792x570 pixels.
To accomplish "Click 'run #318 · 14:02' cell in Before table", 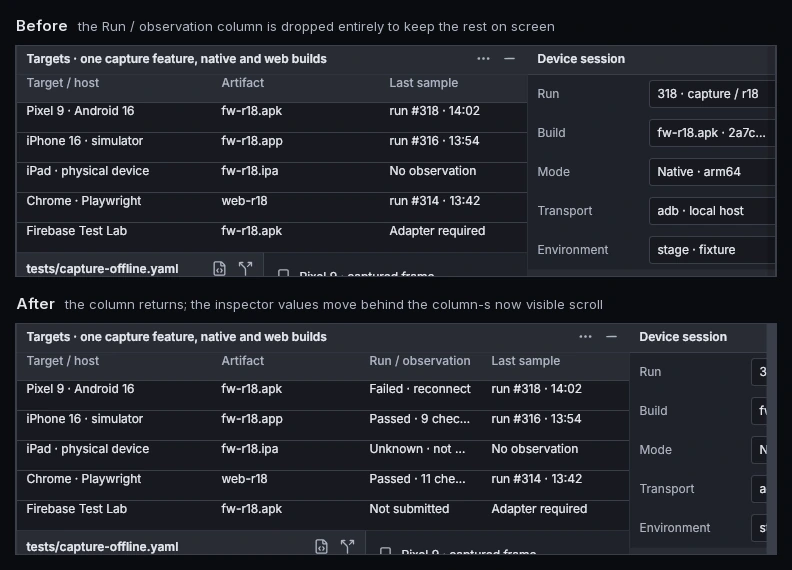I will pos(434,111).
